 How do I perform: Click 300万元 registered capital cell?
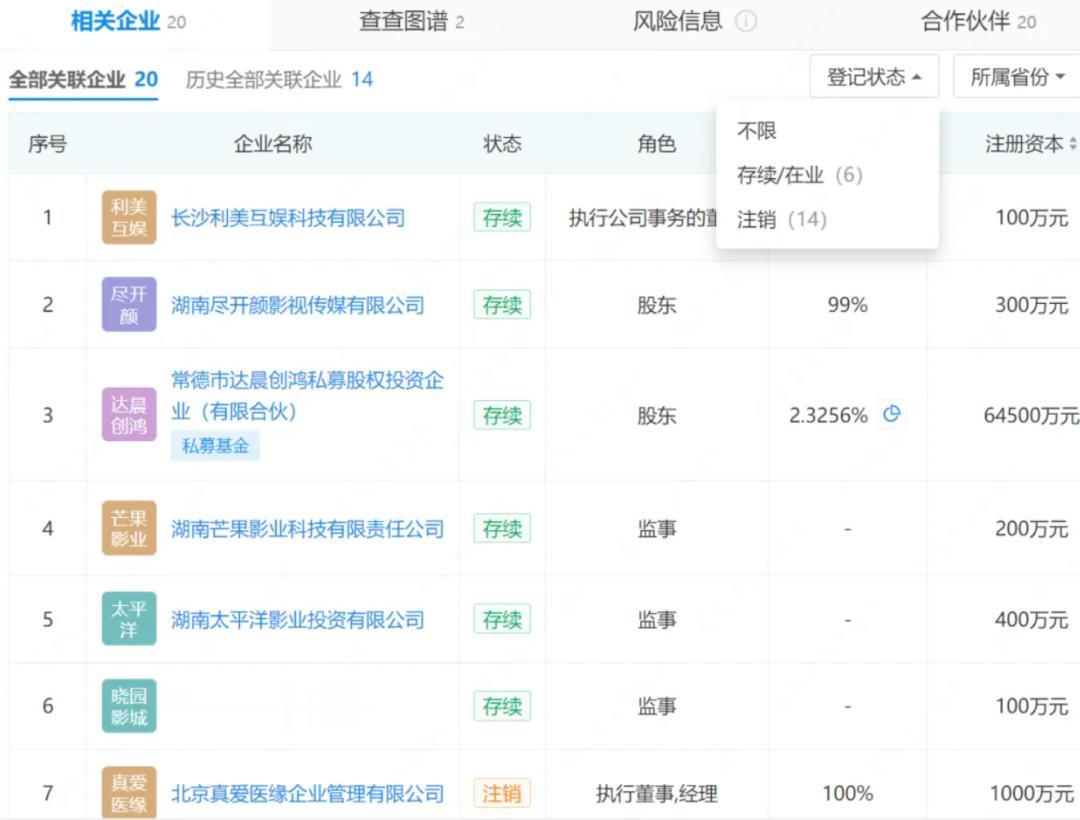tap(1031, 305)
